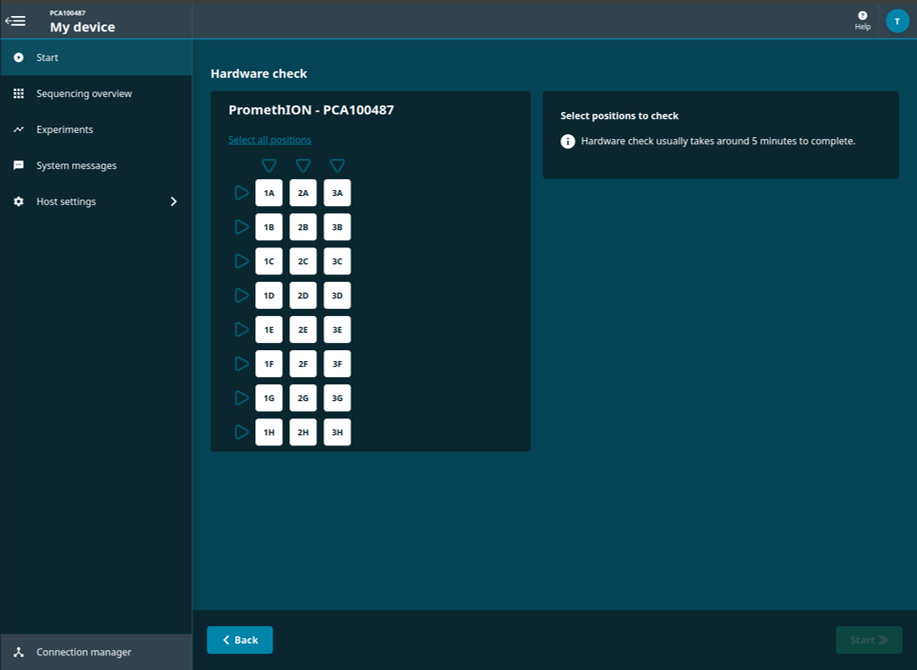Click the PromethION - PCA100487 heading
917x670 pixels.
tap(311, 110)
